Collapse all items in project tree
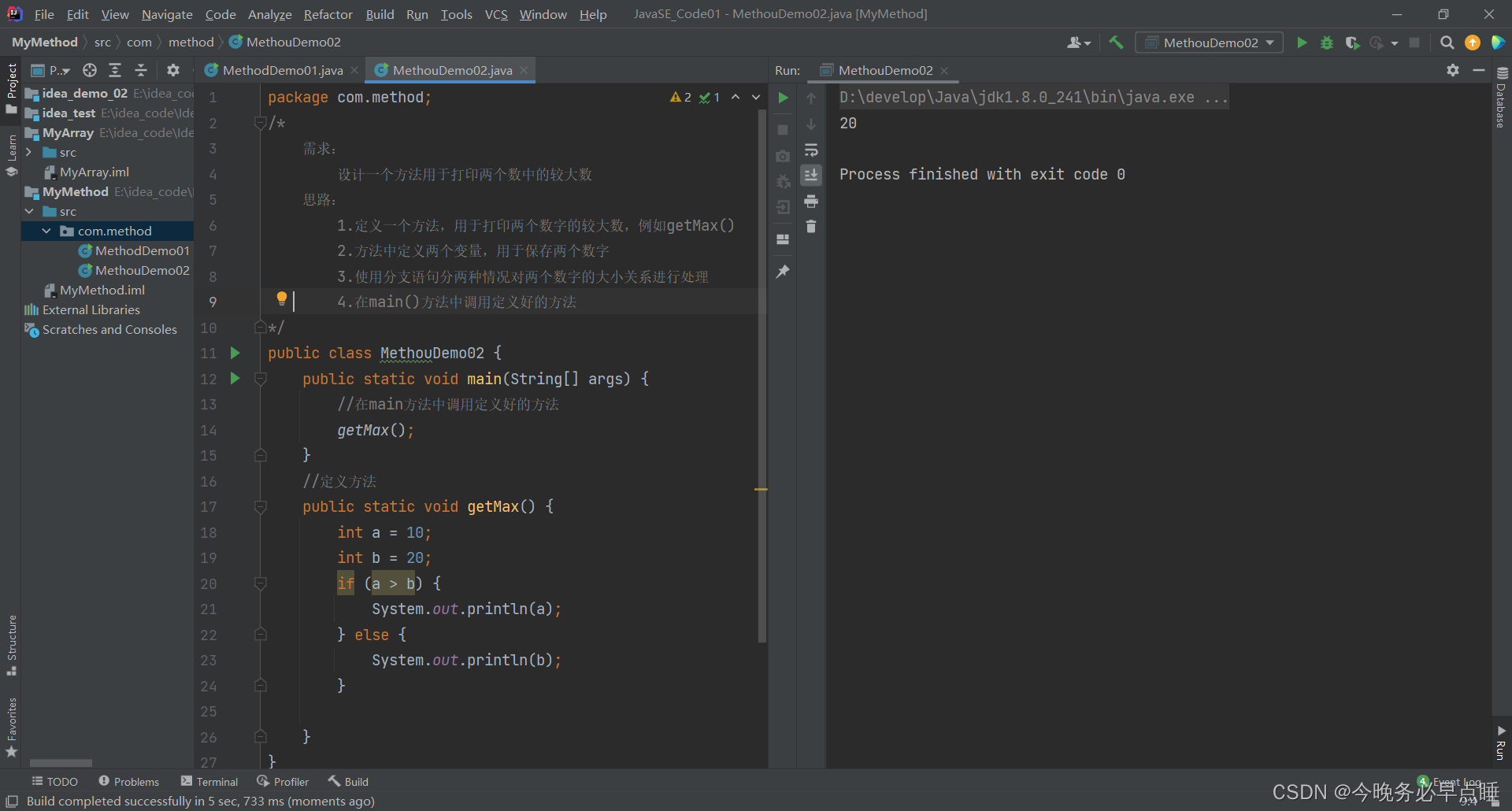This screenshot has width=1512, height=811. pos(141,70)
